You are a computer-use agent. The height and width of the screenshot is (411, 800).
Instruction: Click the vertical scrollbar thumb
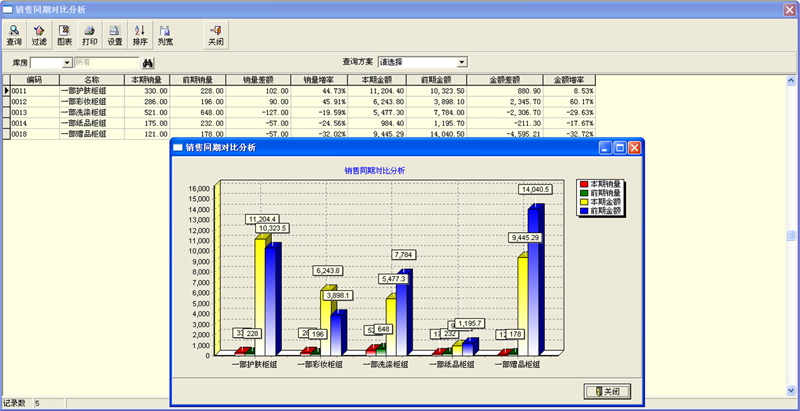coord(791,236)
